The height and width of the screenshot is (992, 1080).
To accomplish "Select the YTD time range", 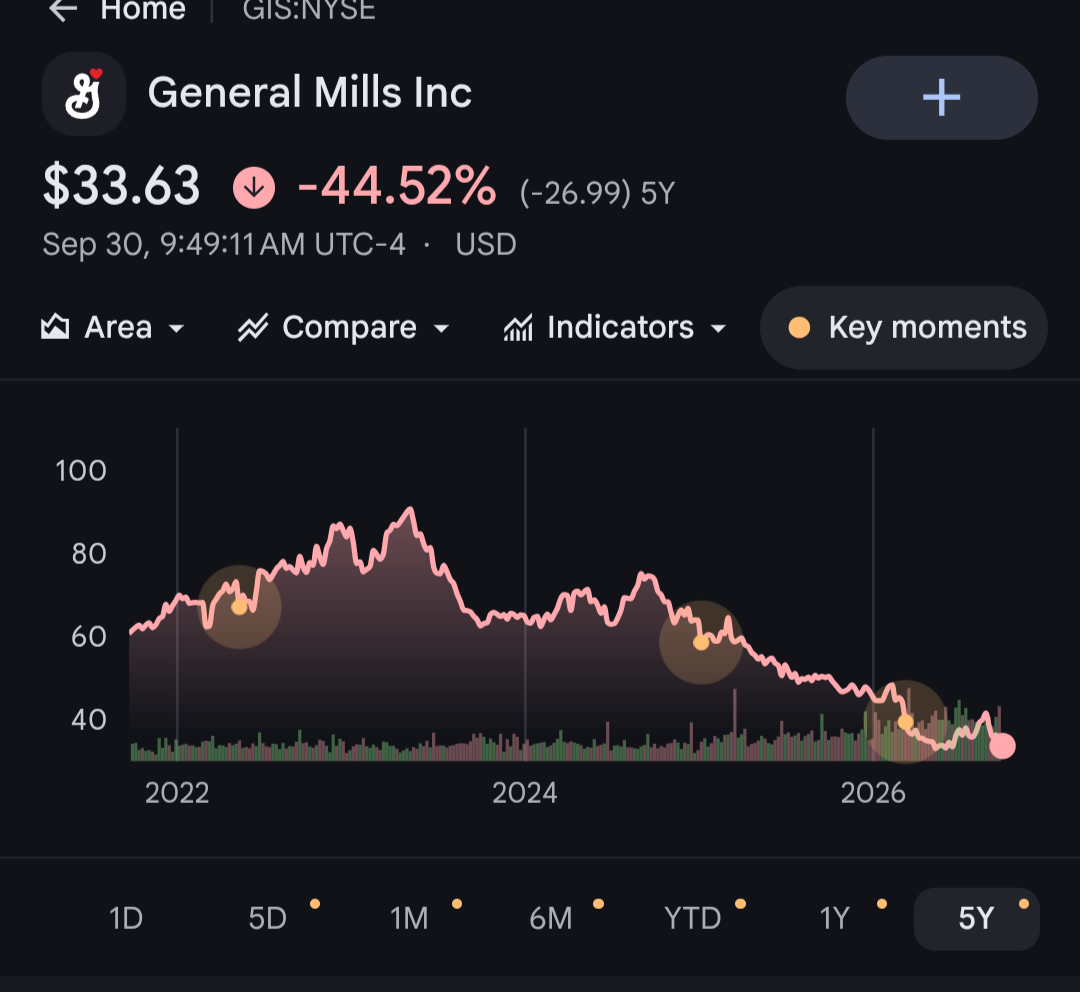I will [x=693, y=918].
